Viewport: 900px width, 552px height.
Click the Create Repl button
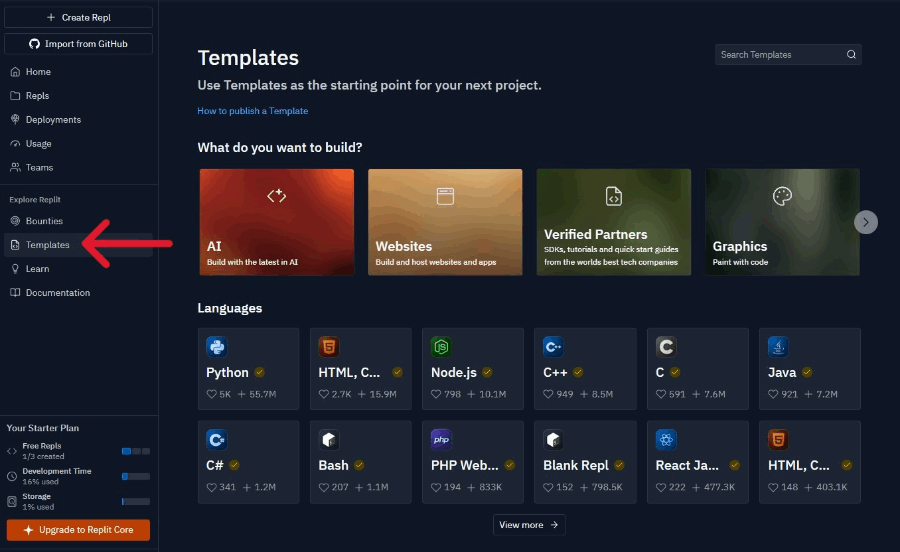(x=79, y=17)
